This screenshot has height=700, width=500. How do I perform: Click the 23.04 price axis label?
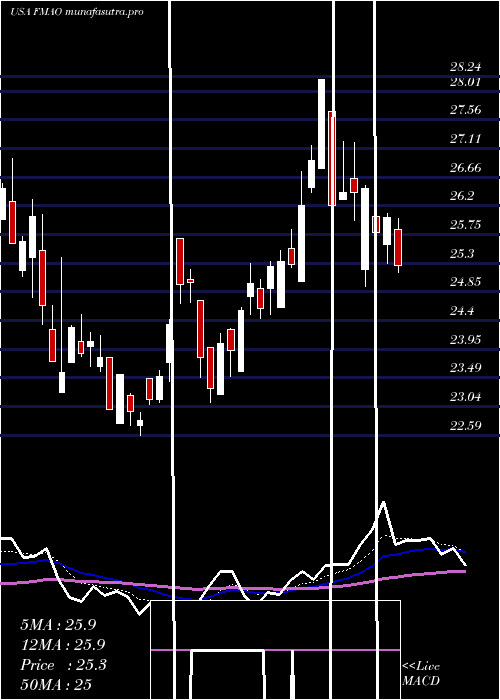466,396
